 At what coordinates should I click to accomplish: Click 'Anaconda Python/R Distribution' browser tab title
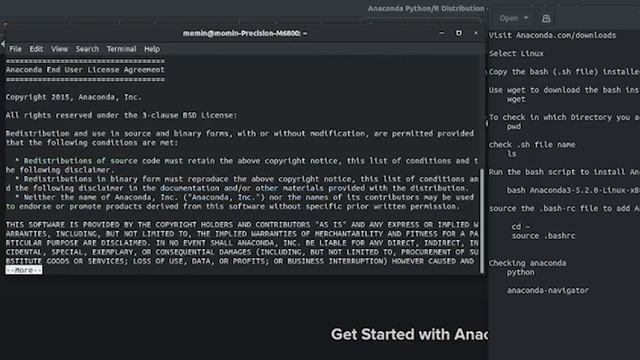tap(426, 9)
